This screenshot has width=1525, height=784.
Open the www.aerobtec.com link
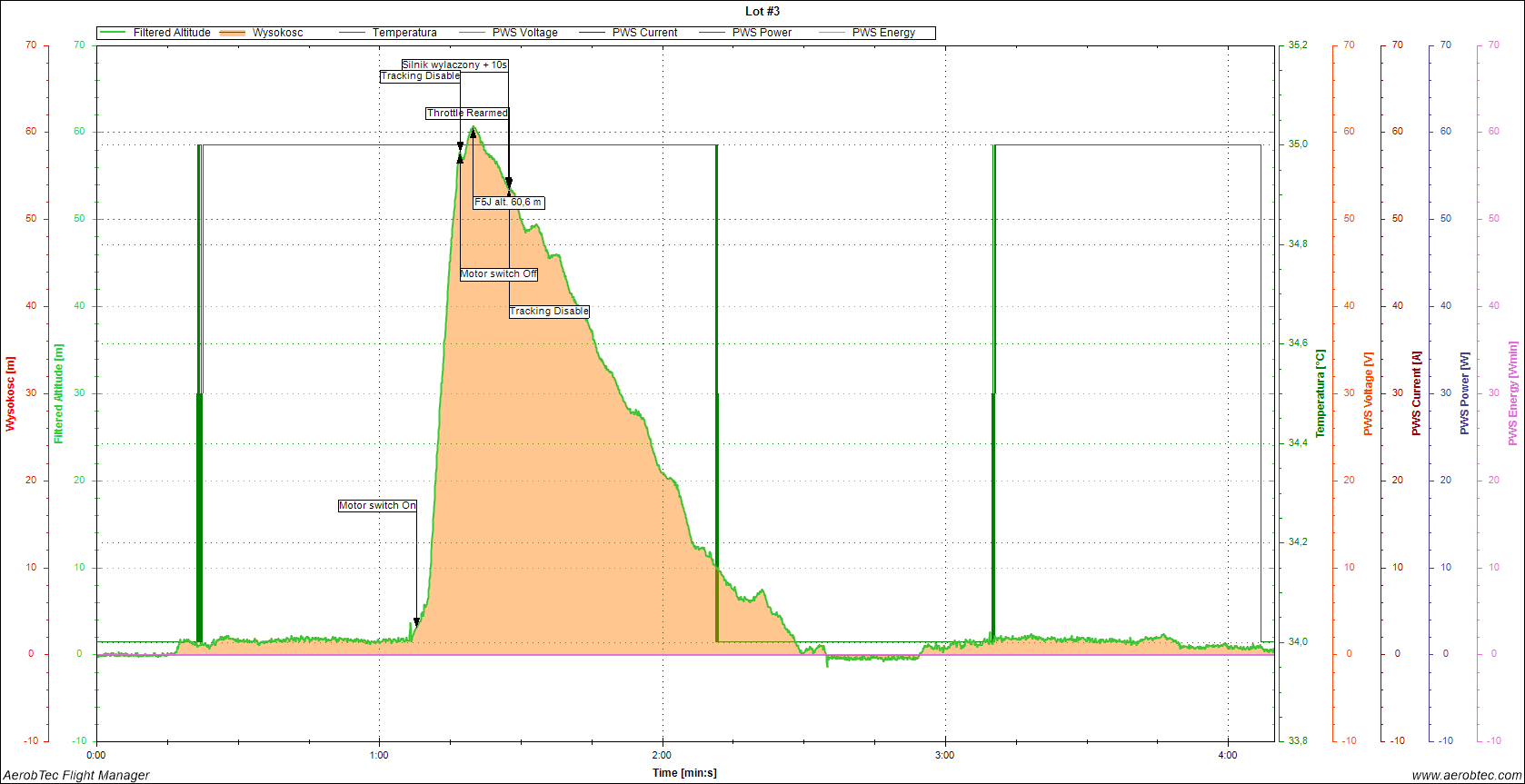pyautogui.click(x=1465, y=775)
